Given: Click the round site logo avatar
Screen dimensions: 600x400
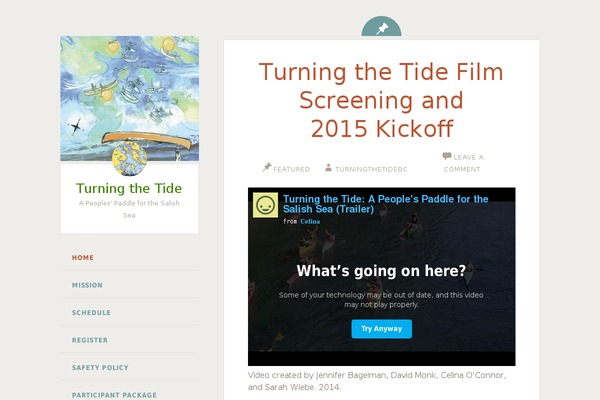Looking at the screenshot, I should click(x=129, y=159).
